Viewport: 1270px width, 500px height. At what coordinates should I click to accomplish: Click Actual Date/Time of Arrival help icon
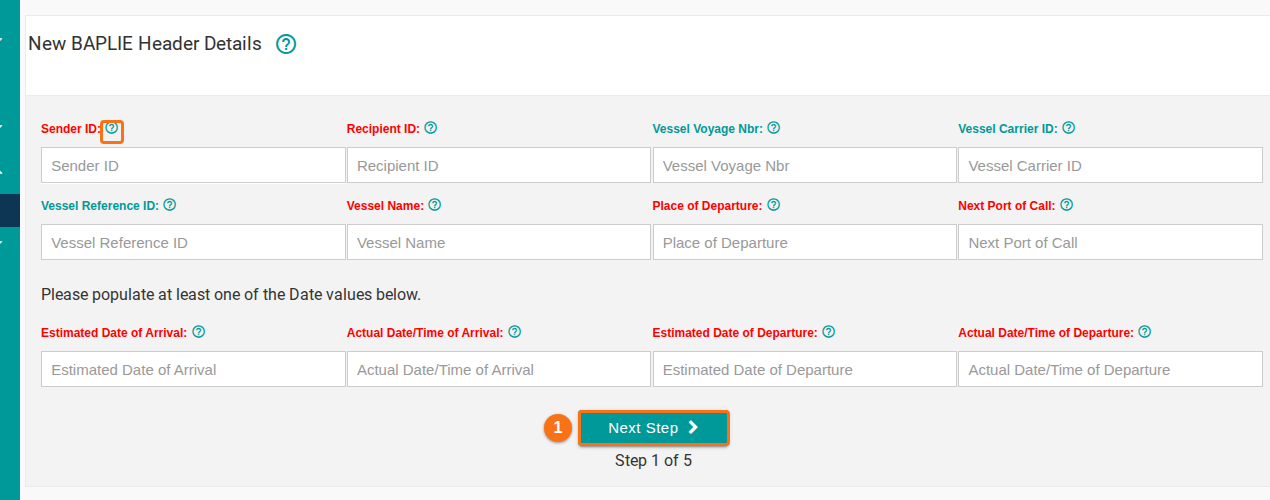(515, 332)
